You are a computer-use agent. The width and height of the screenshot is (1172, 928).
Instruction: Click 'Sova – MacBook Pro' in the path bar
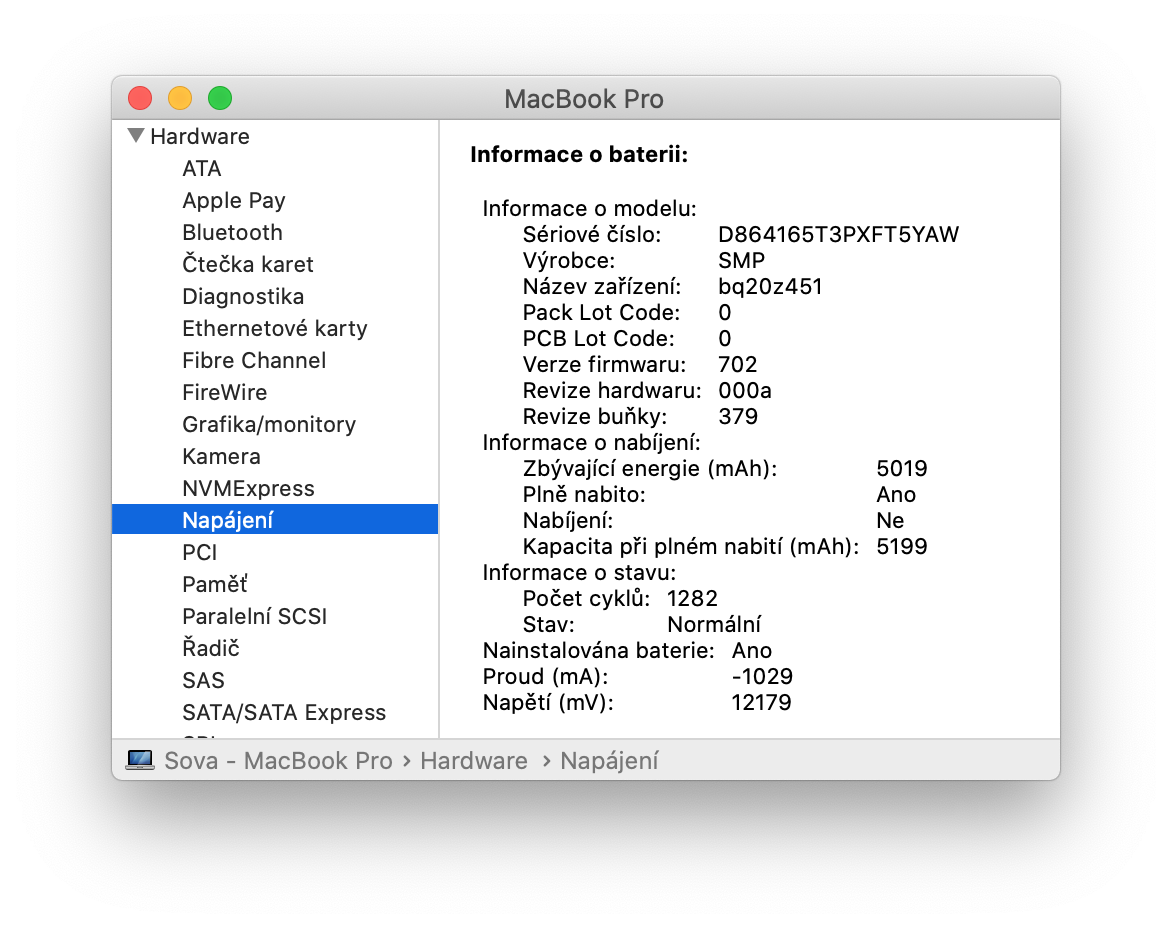[278, 761]
